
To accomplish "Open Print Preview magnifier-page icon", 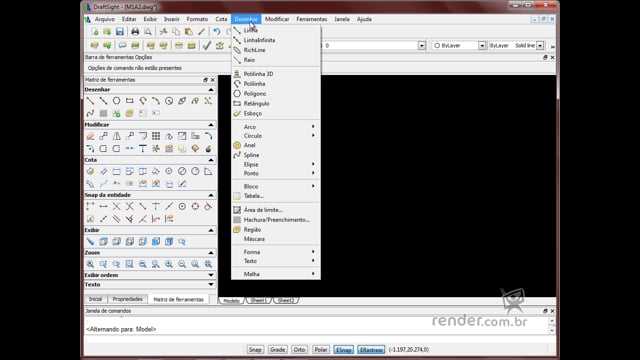I will pos(148,32).
